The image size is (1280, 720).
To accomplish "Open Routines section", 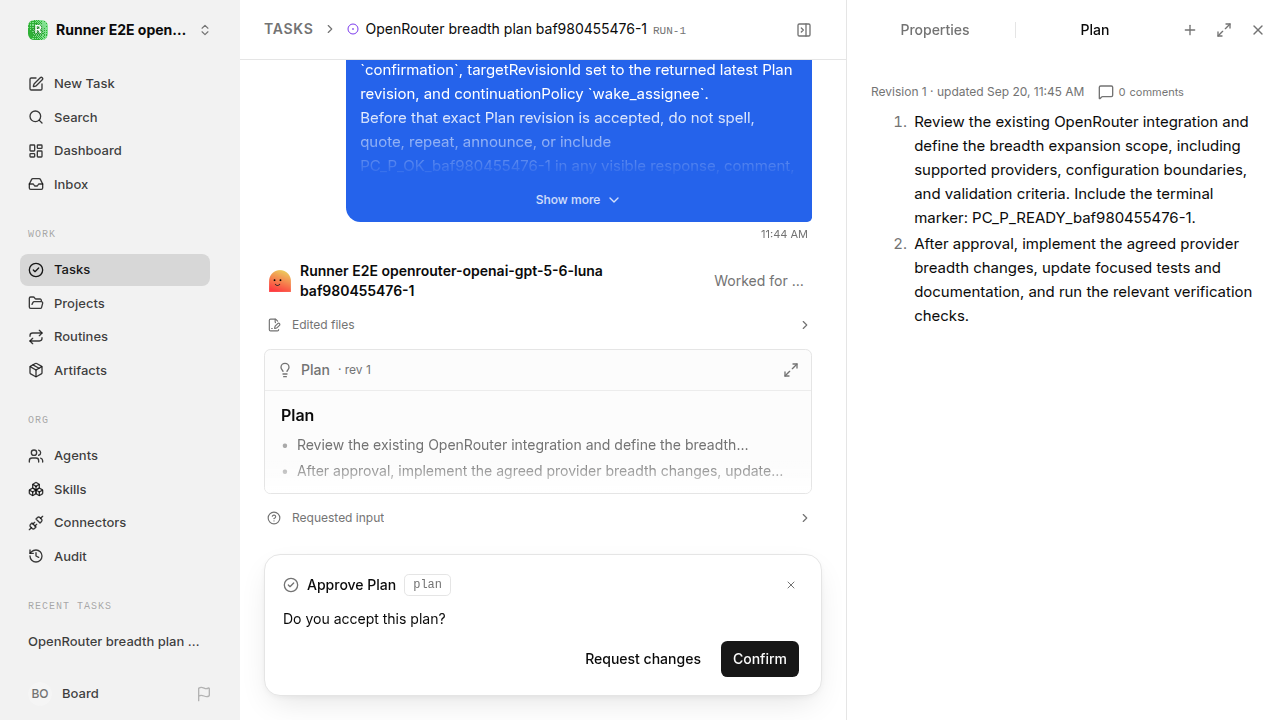I will tap(115, 336).
